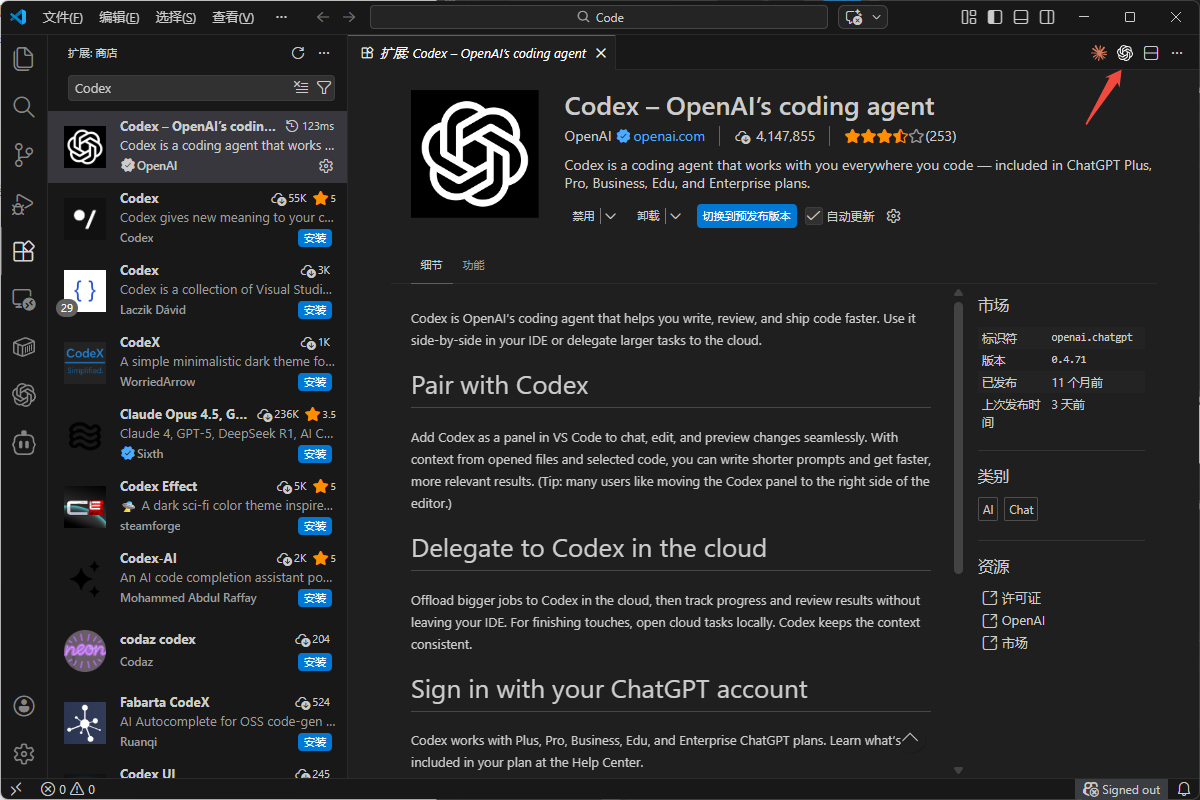Install the Codex Effect extension

point(315,526)
